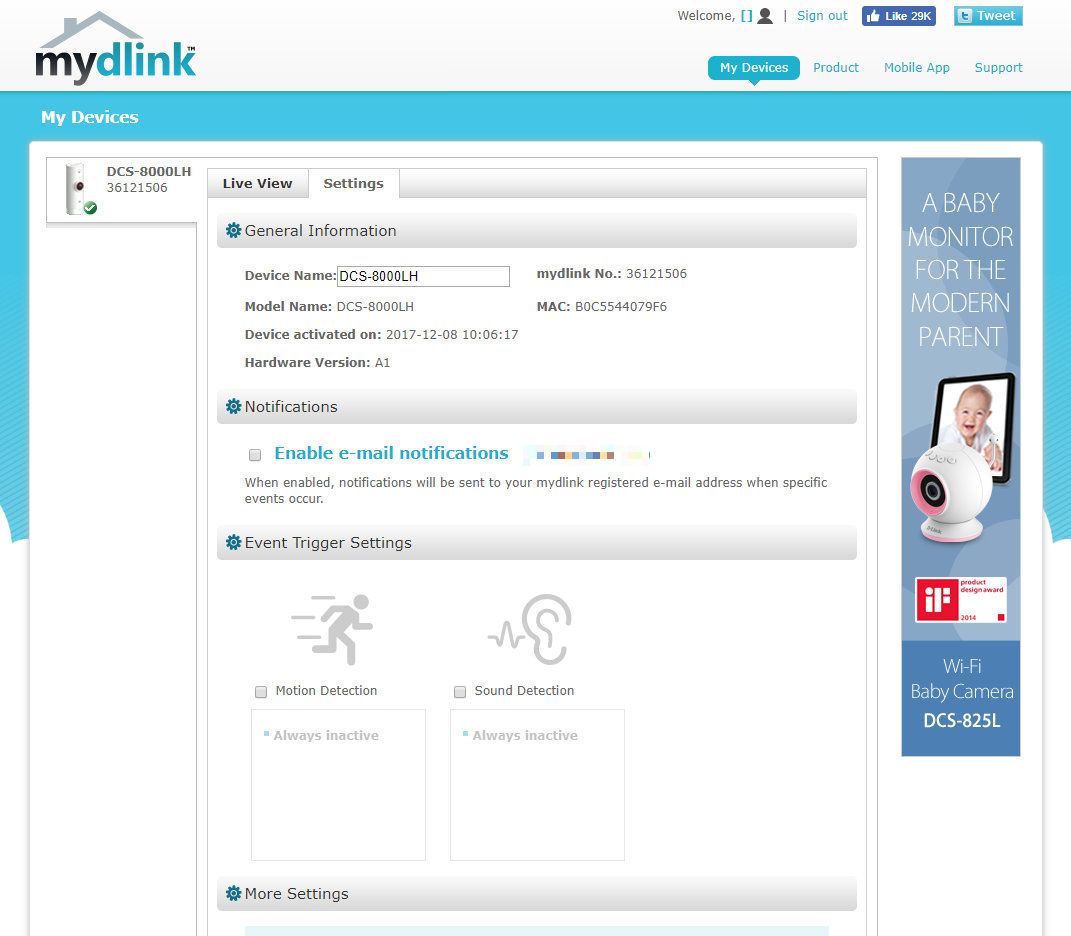Click the More Settings section header
The width and height of the screenshot is (1071, 936).
pos(537,894)
